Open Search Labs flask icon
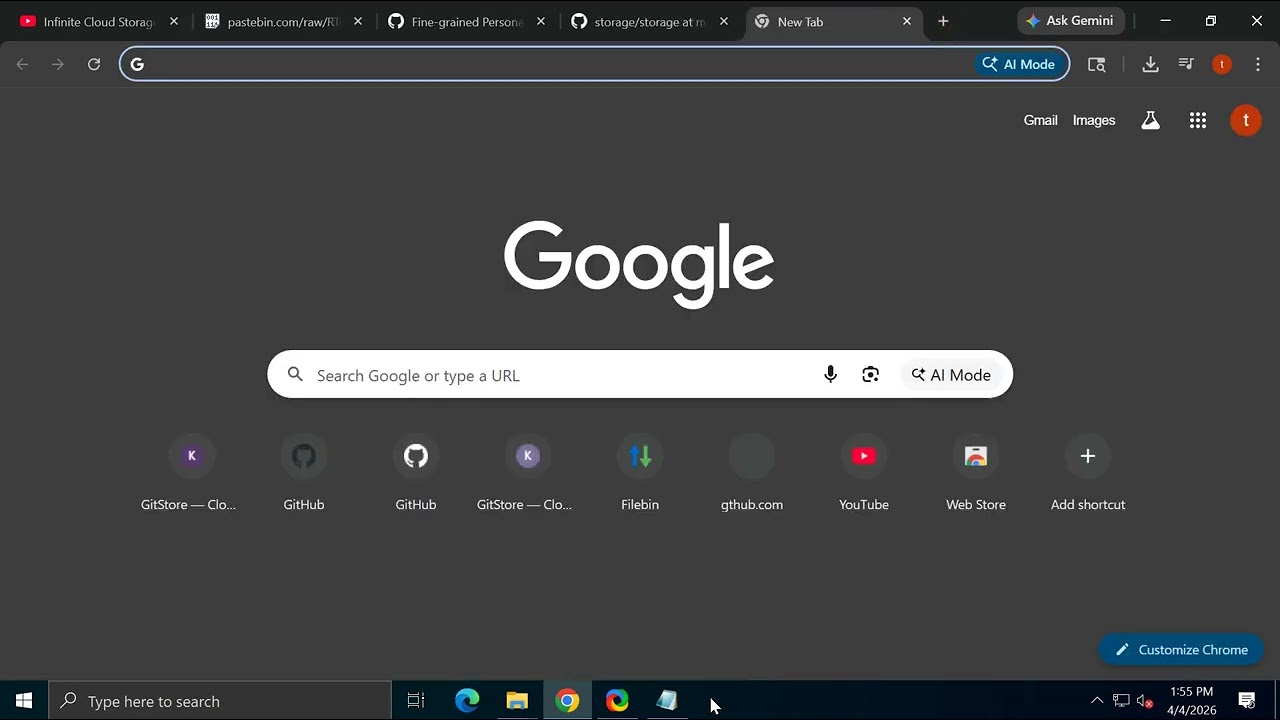The width and height of the screenshot is (1280, 720). (x=1150, y=120)
